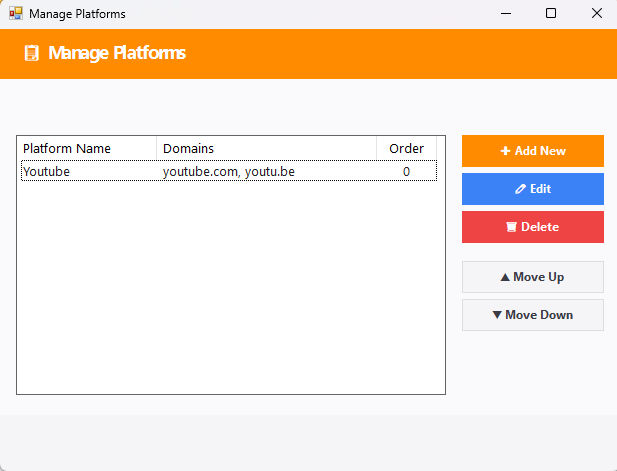Click the plus icon on Add New
Image resolution: width=617 pixels, height=471 pixels.
coord(505,151)
